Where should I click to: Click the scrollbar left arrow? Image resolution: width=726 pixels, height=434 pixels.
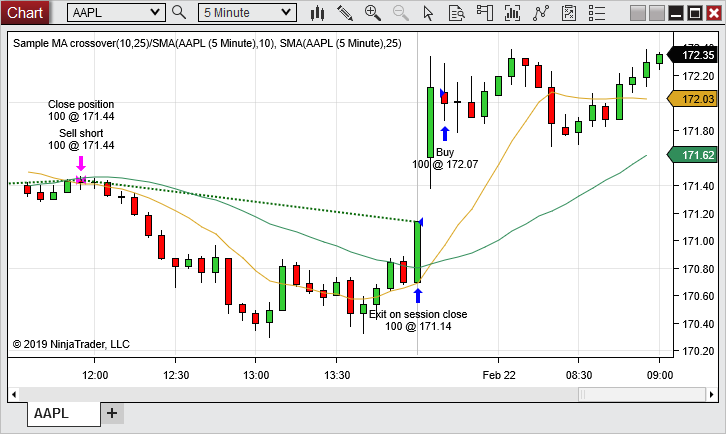pyautogui.click(x=13, y=394)
